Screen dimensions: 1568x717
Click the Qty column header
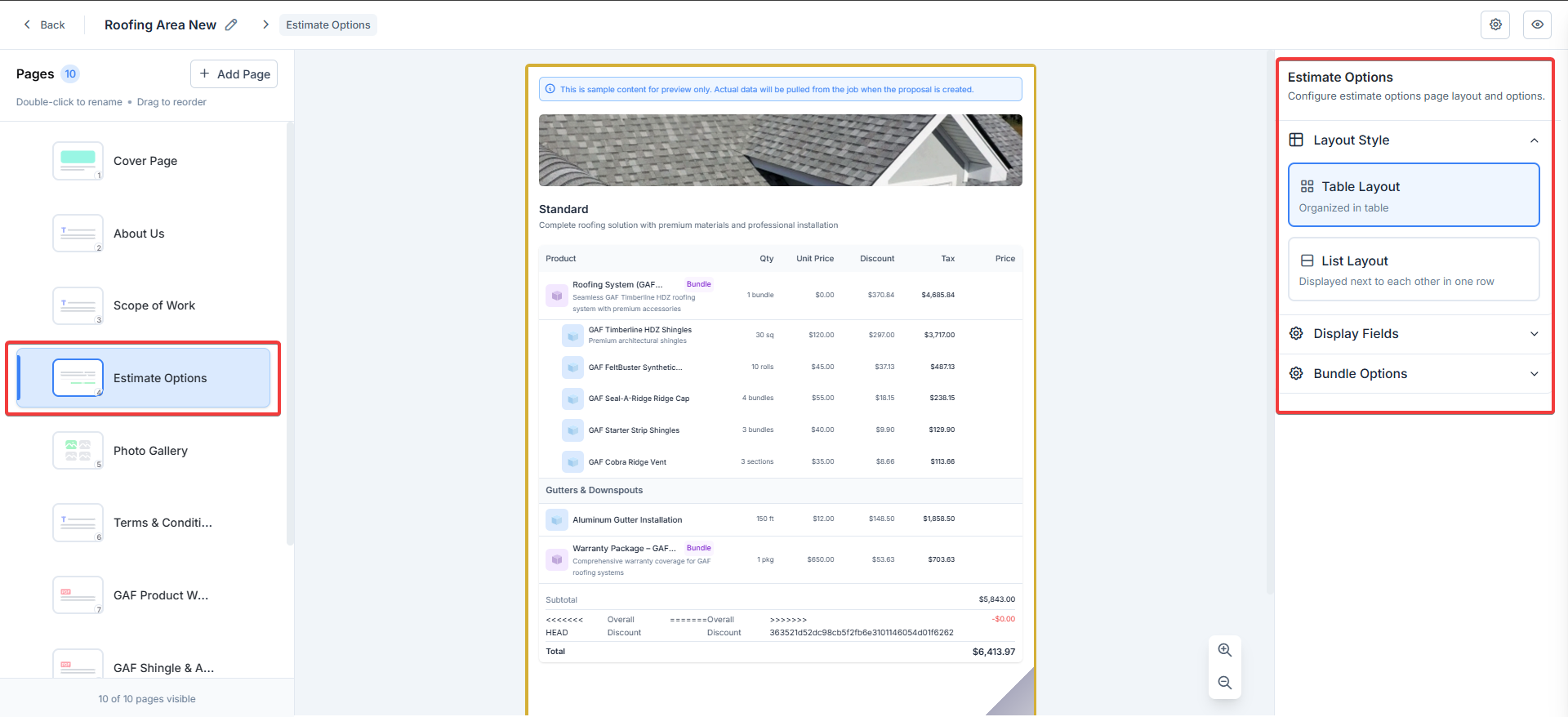[x=767, y=258]
